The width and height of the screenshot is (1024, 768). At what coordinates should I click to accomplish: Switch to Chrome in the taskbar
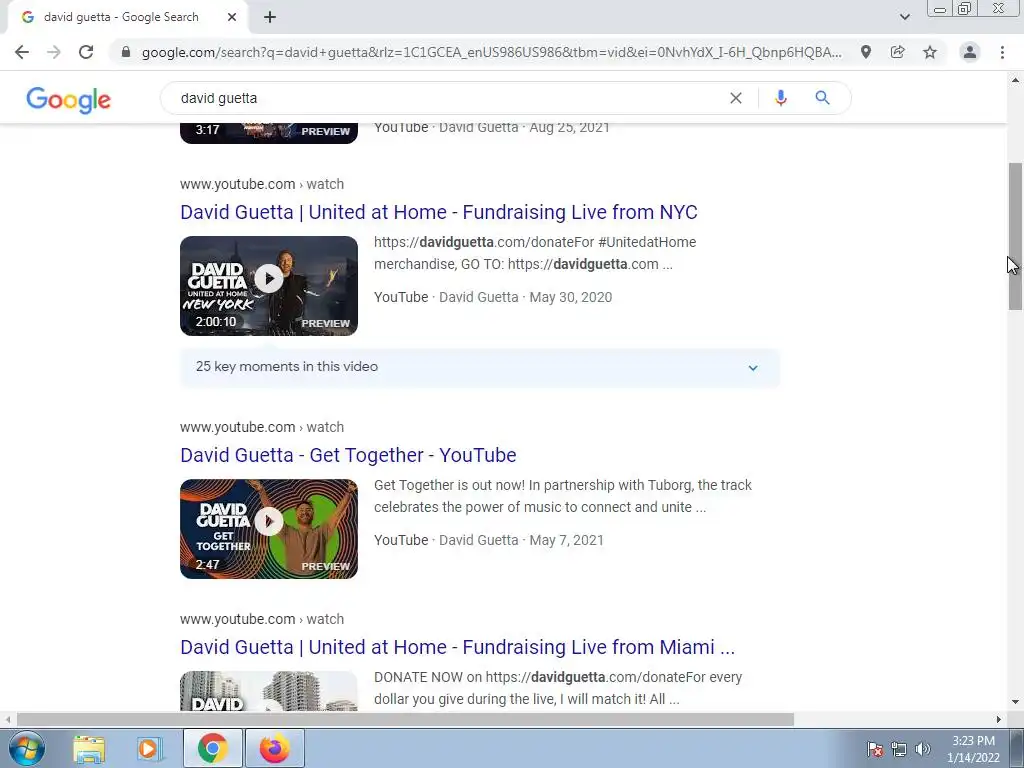pyautogui.click(x=212, y=748)
